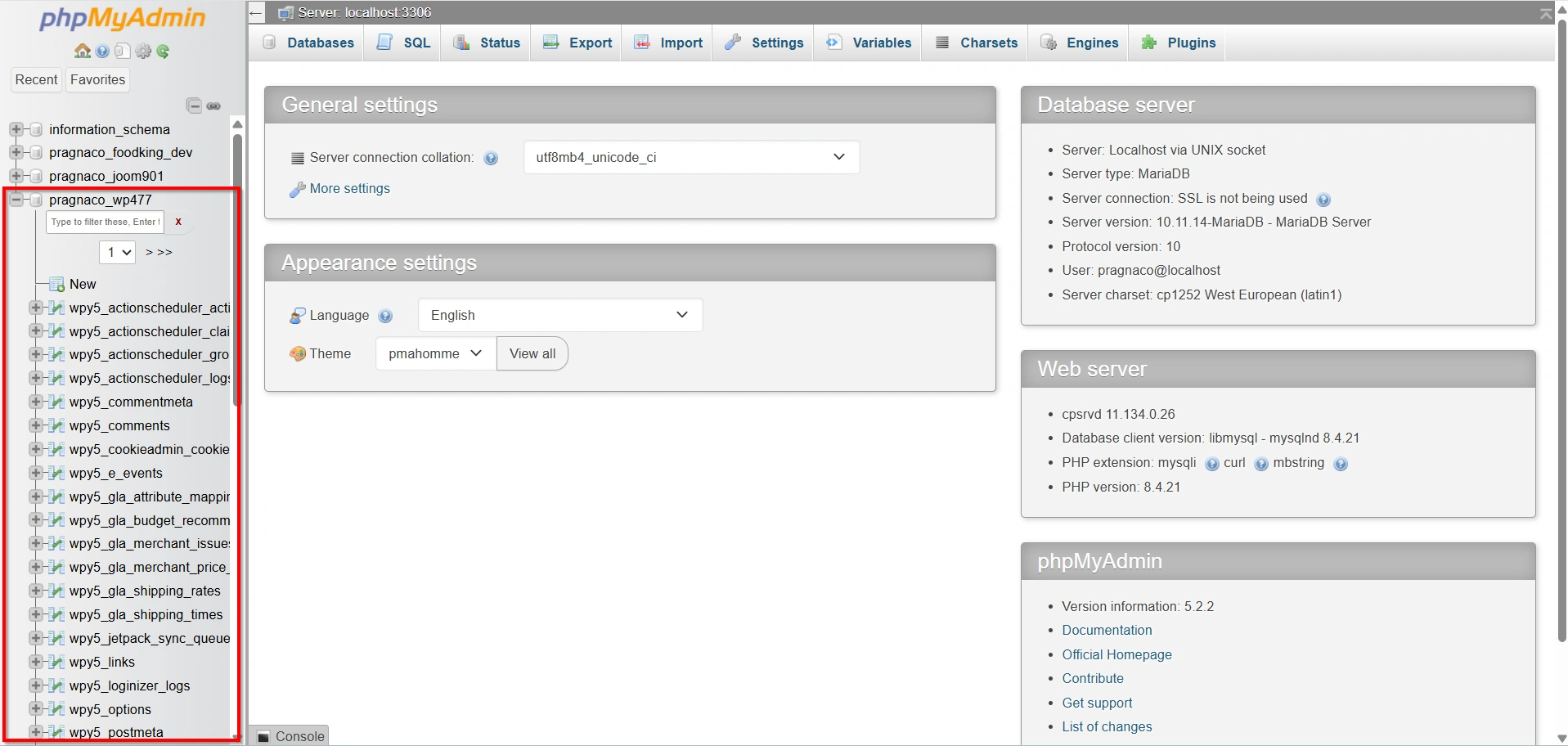Open the Documentation link in phpMyAdmin panel
This screenshot has height=746, width=1568.
point(1107,630)
